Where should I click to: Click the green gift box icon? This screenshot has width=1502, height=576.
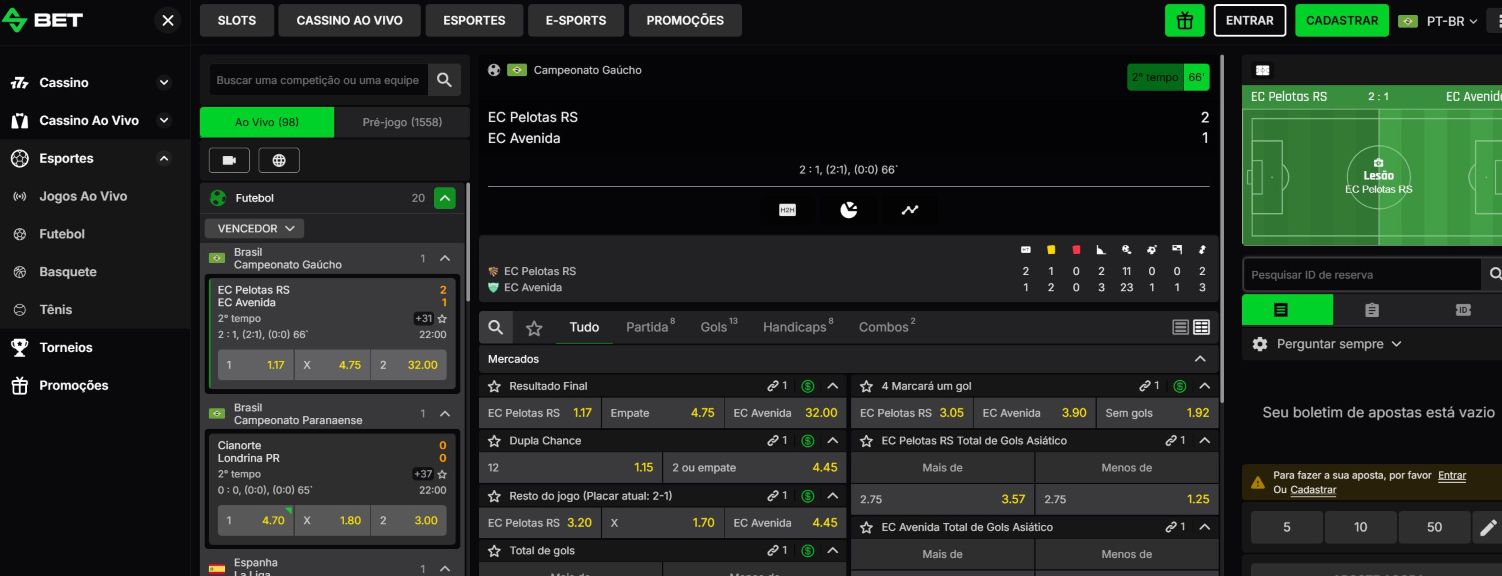tap(1185, 20)
